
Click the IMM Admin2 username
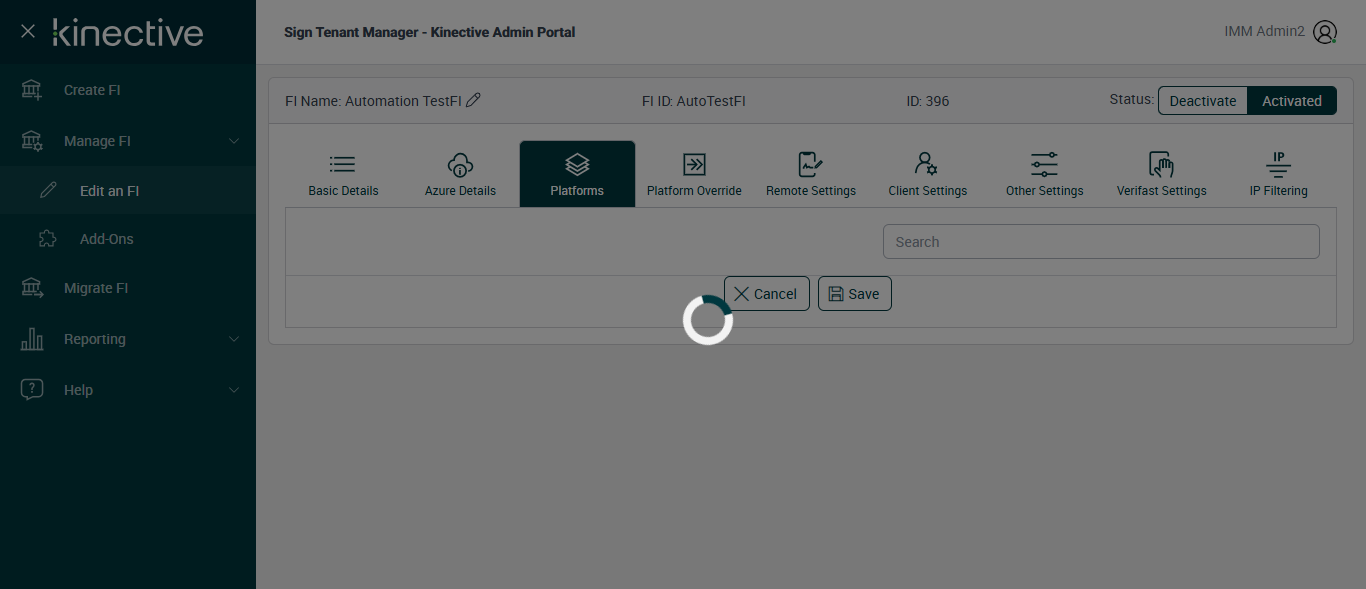pyautogui.click(x=1264, y=32)
